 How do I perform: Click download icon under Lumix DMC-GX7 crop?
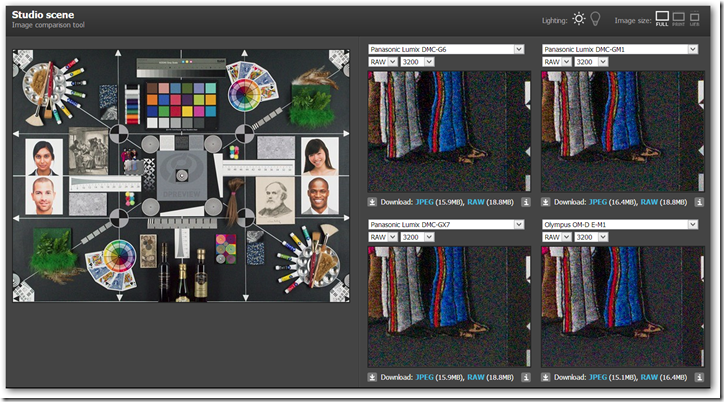[372, 377]
